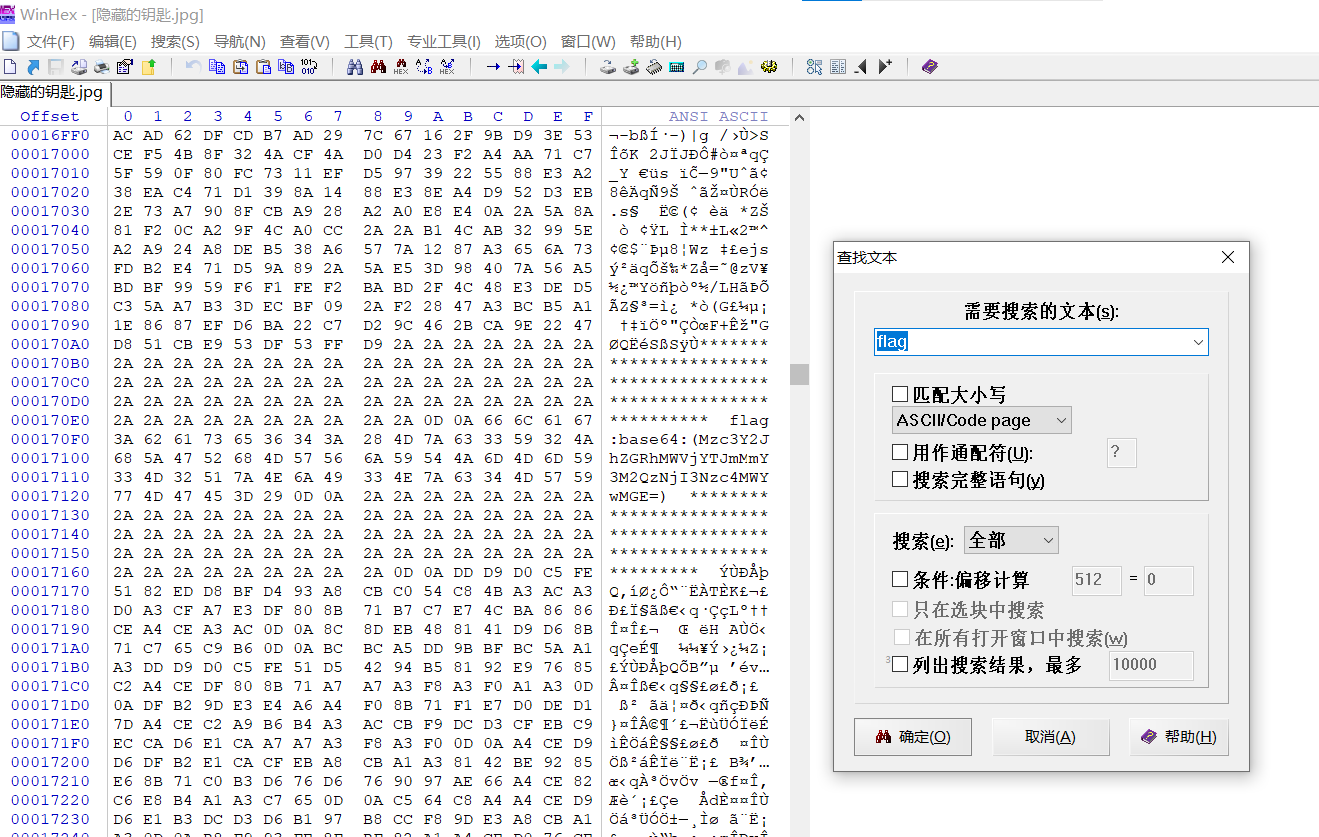Click the black right-arrow plus icon
This screenshot has height=837, width=1319.
coord(885,67)
